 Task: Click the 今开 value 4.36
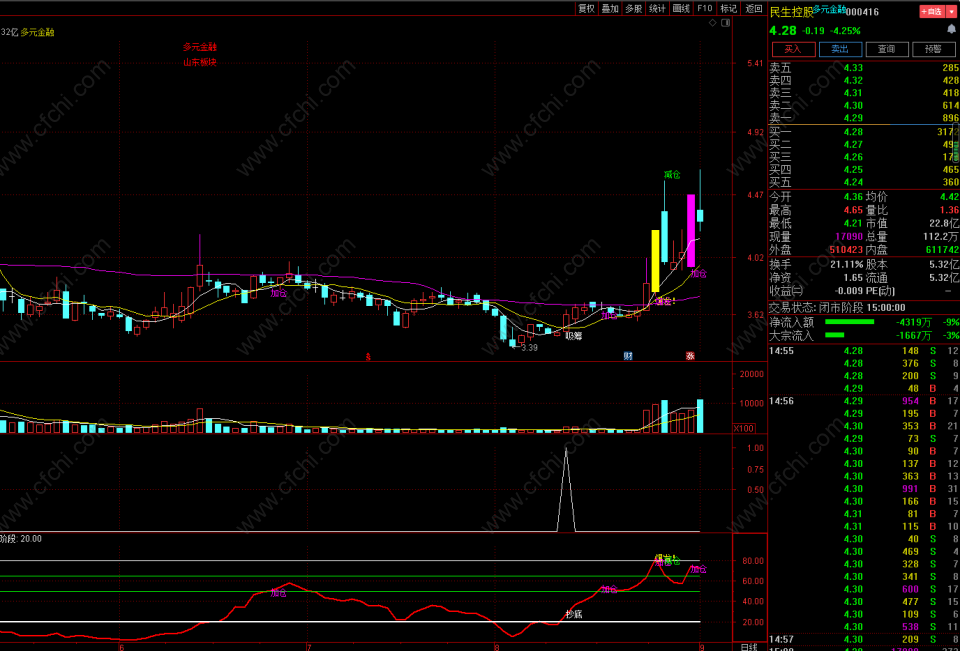853,197
